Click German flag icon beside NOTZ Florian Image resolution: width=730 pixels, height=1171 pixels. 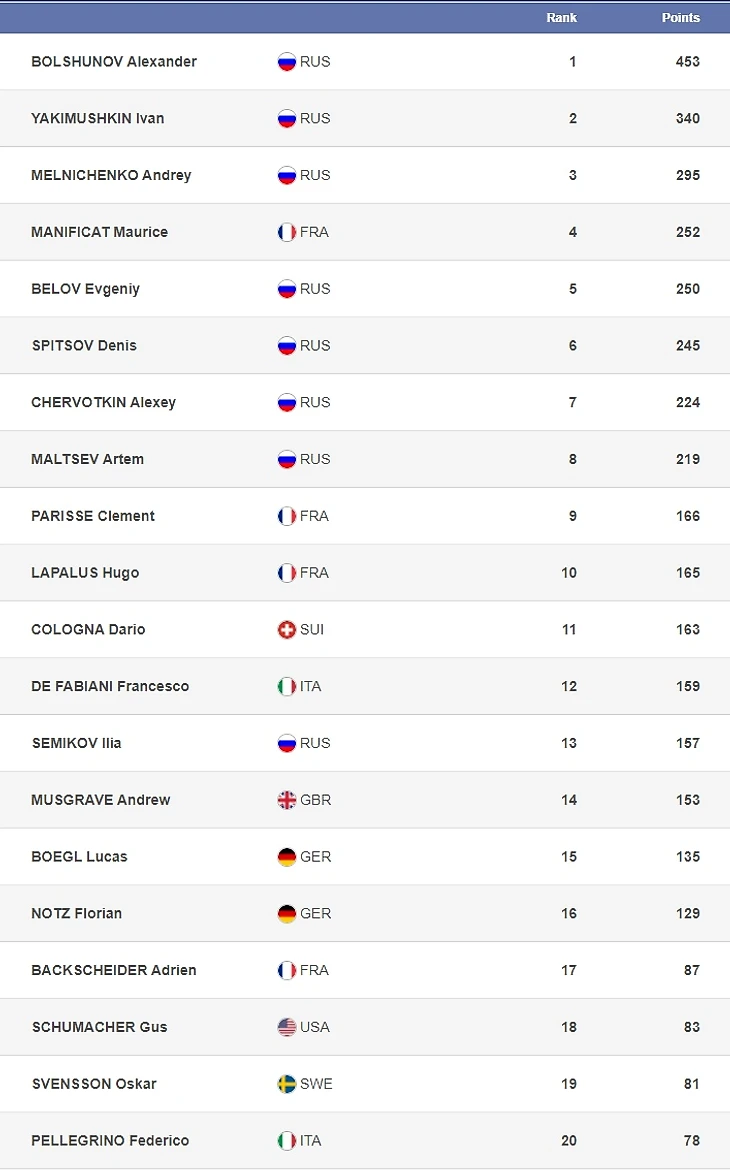point(287,913)
